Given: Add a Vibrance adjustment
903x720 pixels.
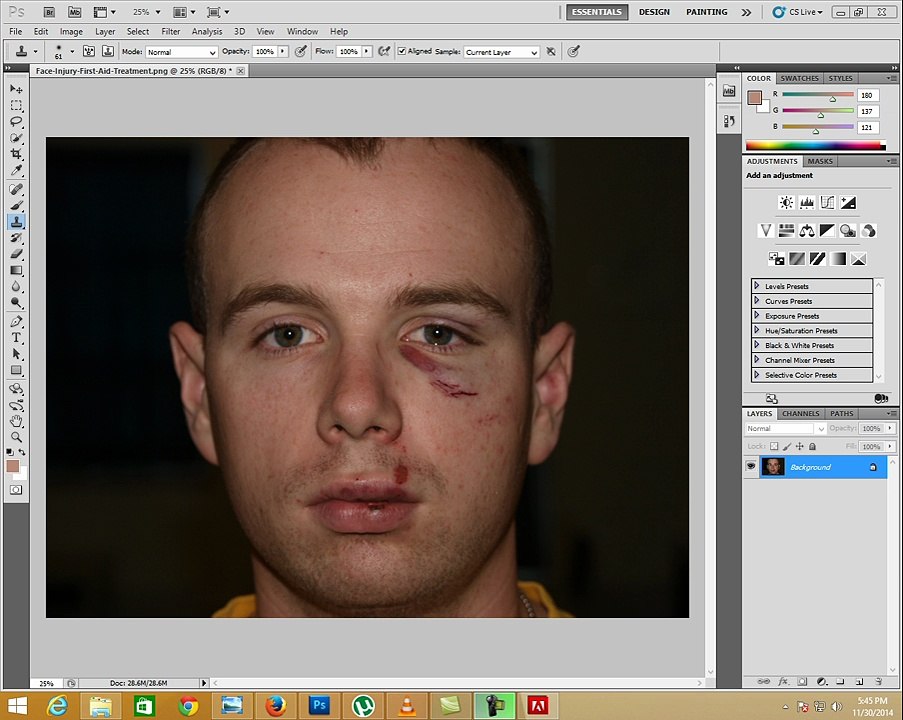Looking at the screenshot, I should (765, 230).
